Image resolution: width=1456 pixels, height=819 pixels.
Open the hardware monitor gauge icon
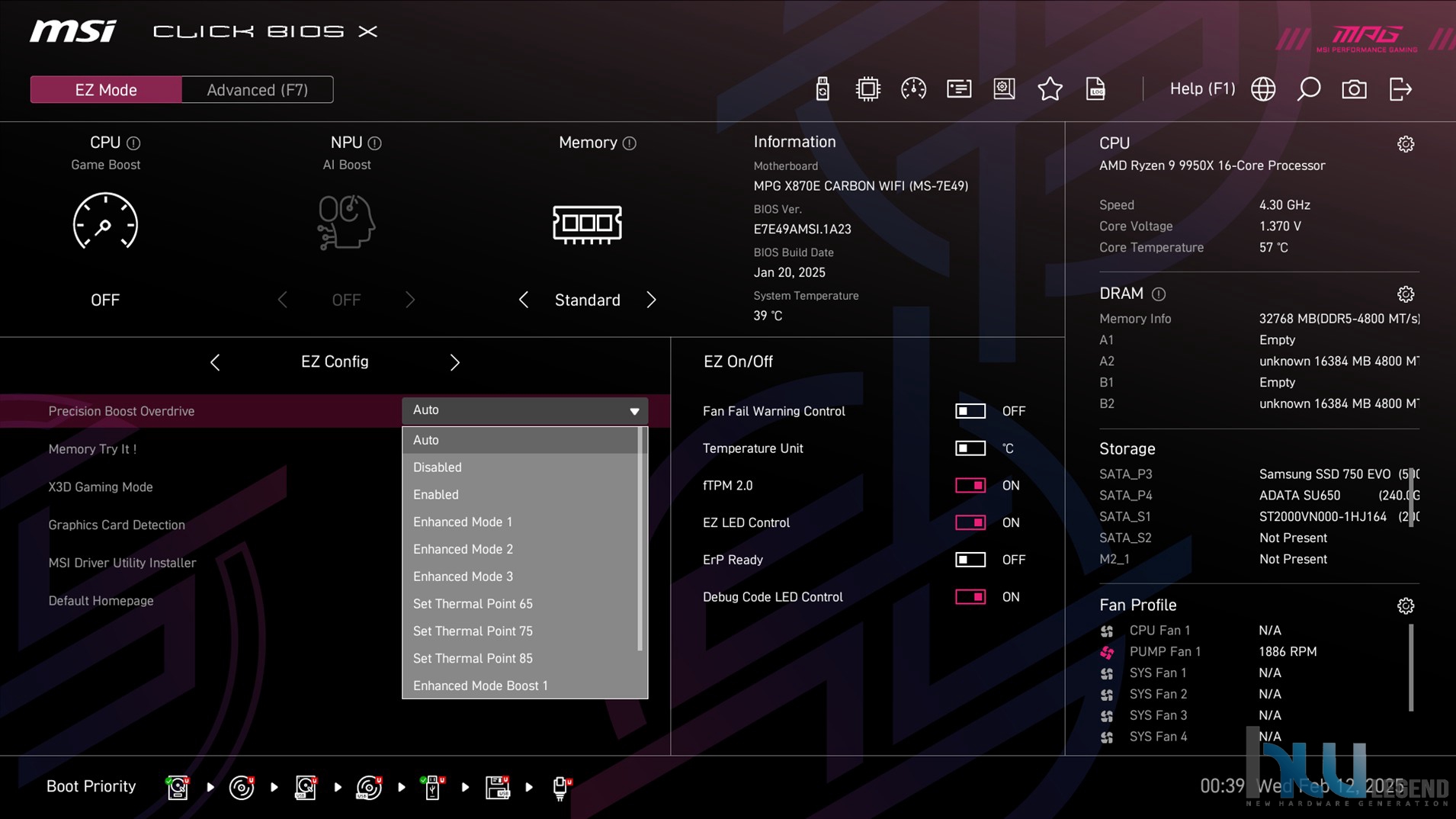(x=913, y=89)
